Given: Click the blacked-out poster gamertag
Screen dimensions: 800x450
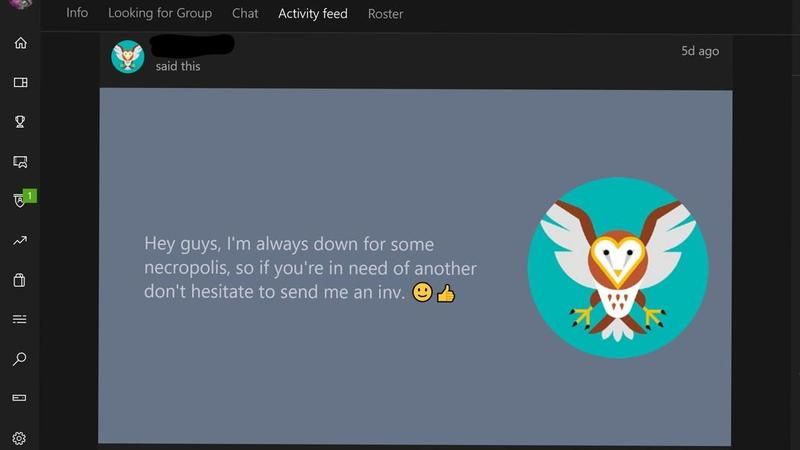Looking at the screenshot, I should click(x=192, y=45).
